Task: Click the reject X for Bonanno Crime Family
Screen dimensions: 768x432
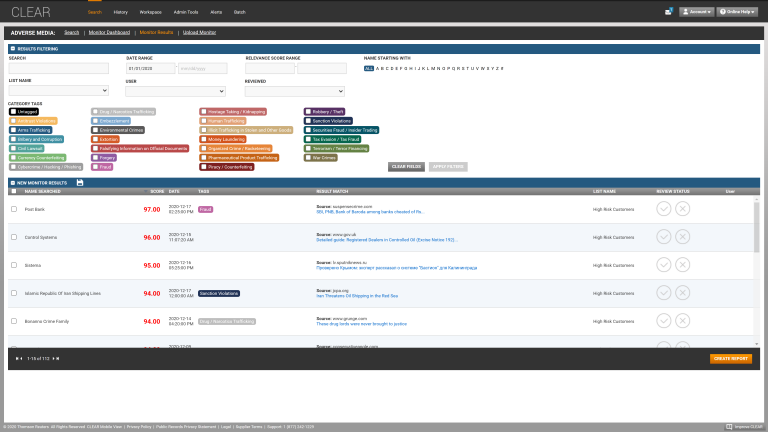Action: [682, 321]
